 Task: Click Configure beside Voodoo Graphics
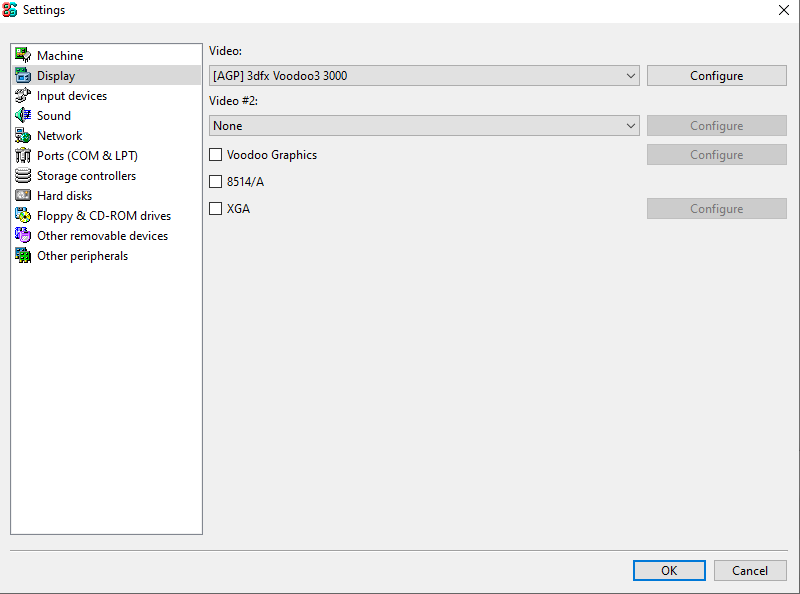[x=717, y=155]
